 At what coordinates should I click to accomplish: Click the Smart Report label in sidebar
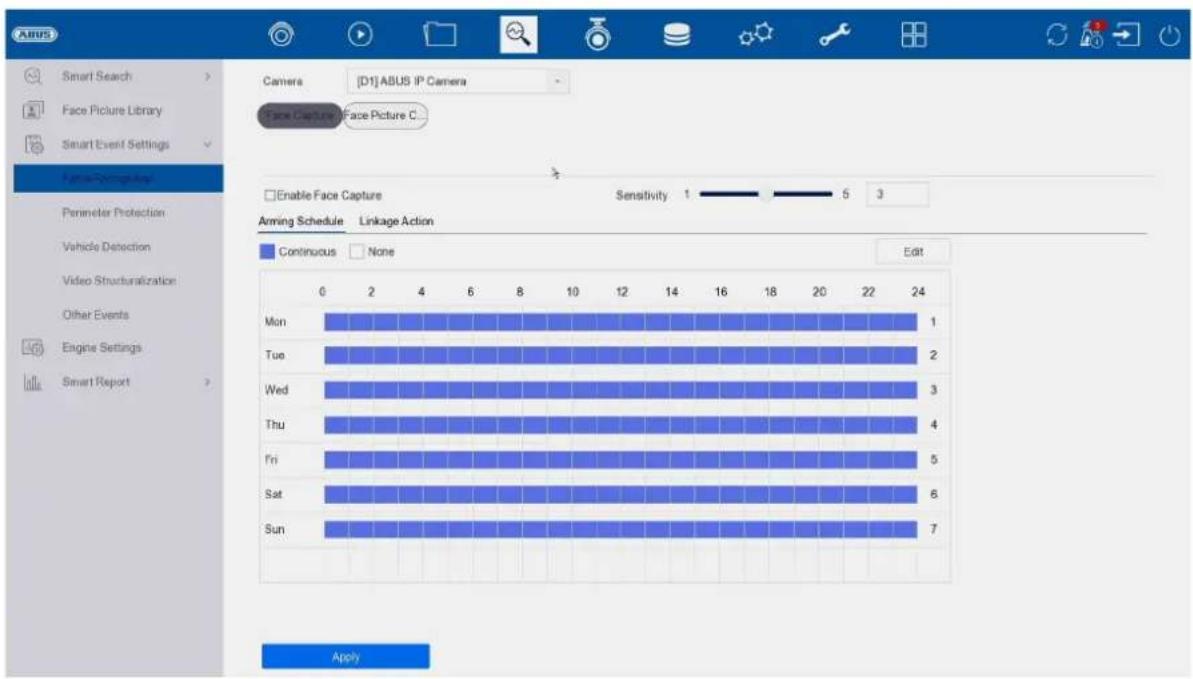(96, 382)
